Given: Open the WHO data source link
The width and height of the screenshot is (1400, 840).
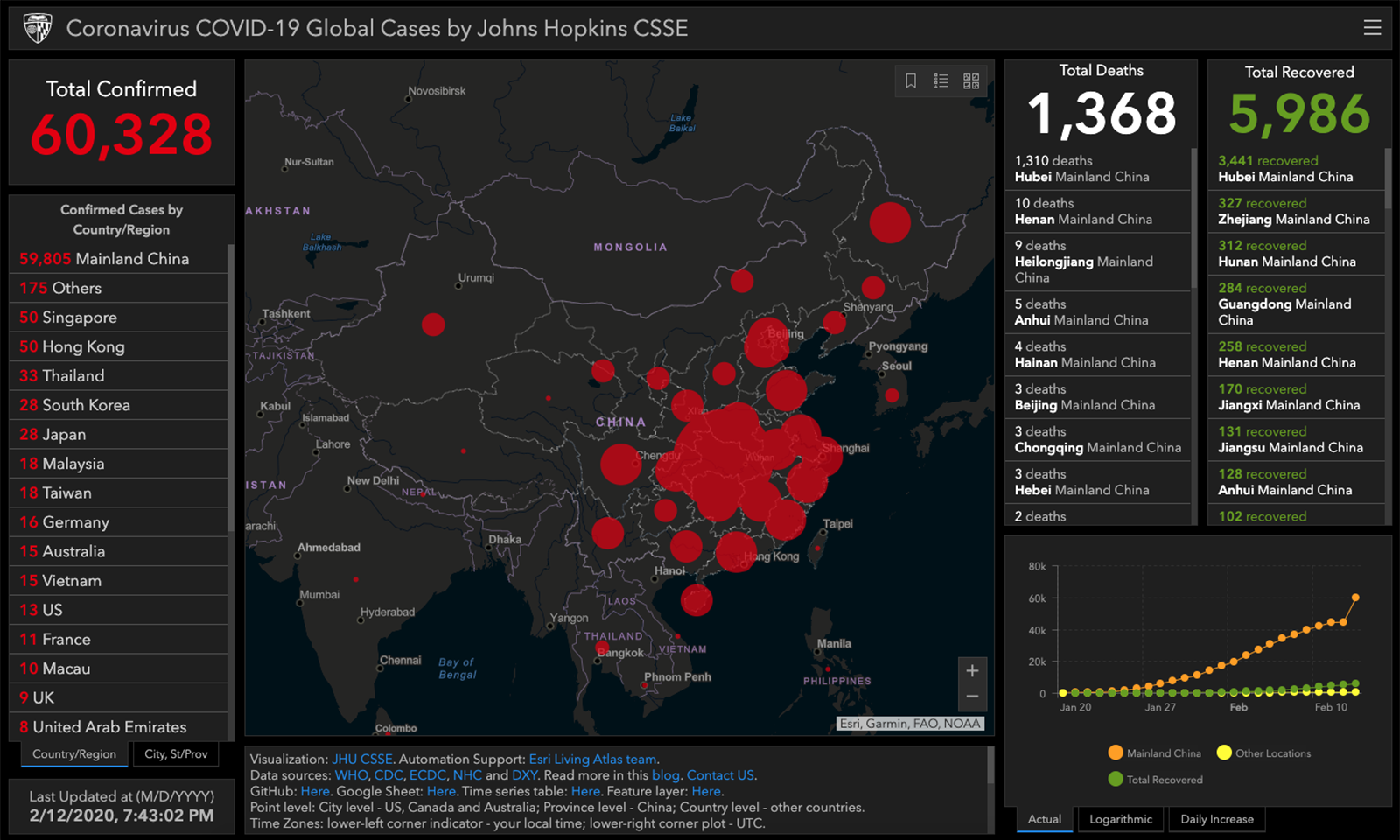Looking at the screenshot, I should point(351,775).
